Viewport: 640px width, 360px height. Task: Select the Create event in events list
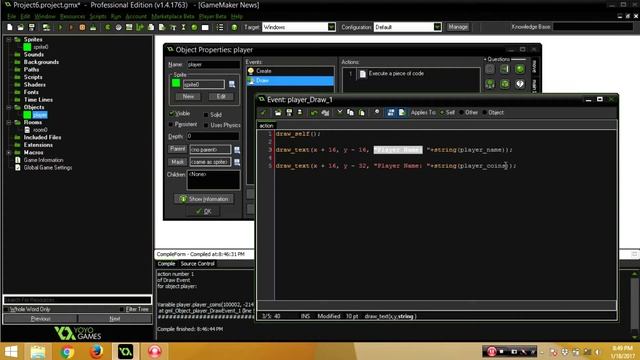point(290,71)
